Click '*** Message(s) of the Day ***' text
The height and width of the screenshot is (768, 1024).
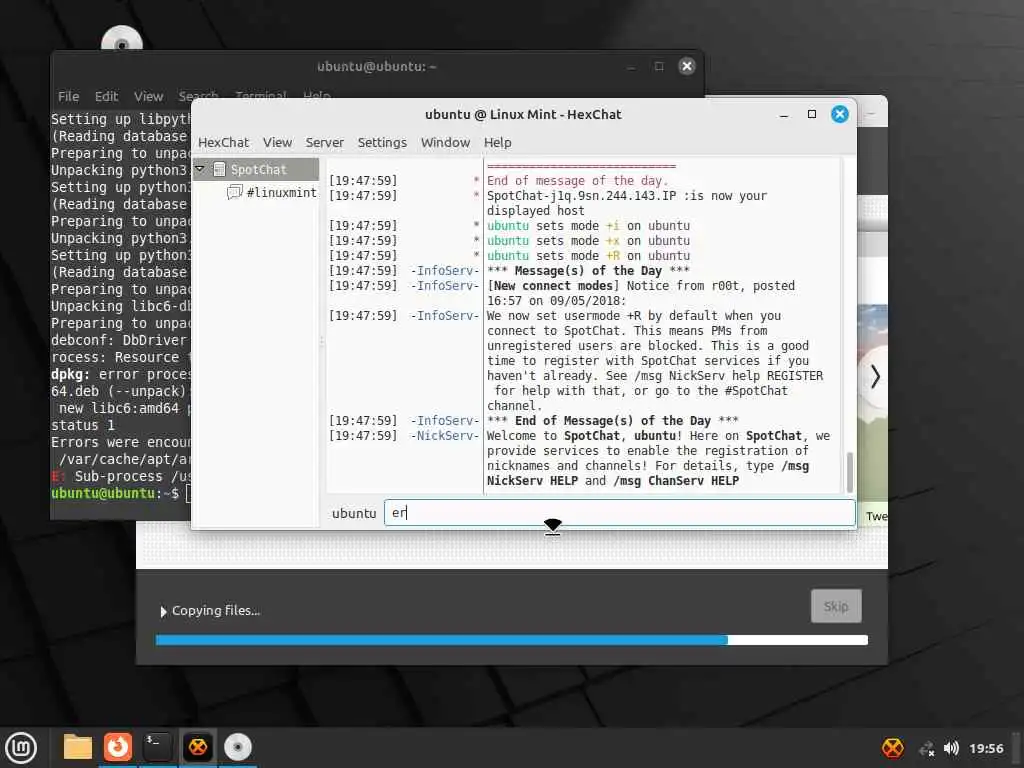[x=588, y=271]
